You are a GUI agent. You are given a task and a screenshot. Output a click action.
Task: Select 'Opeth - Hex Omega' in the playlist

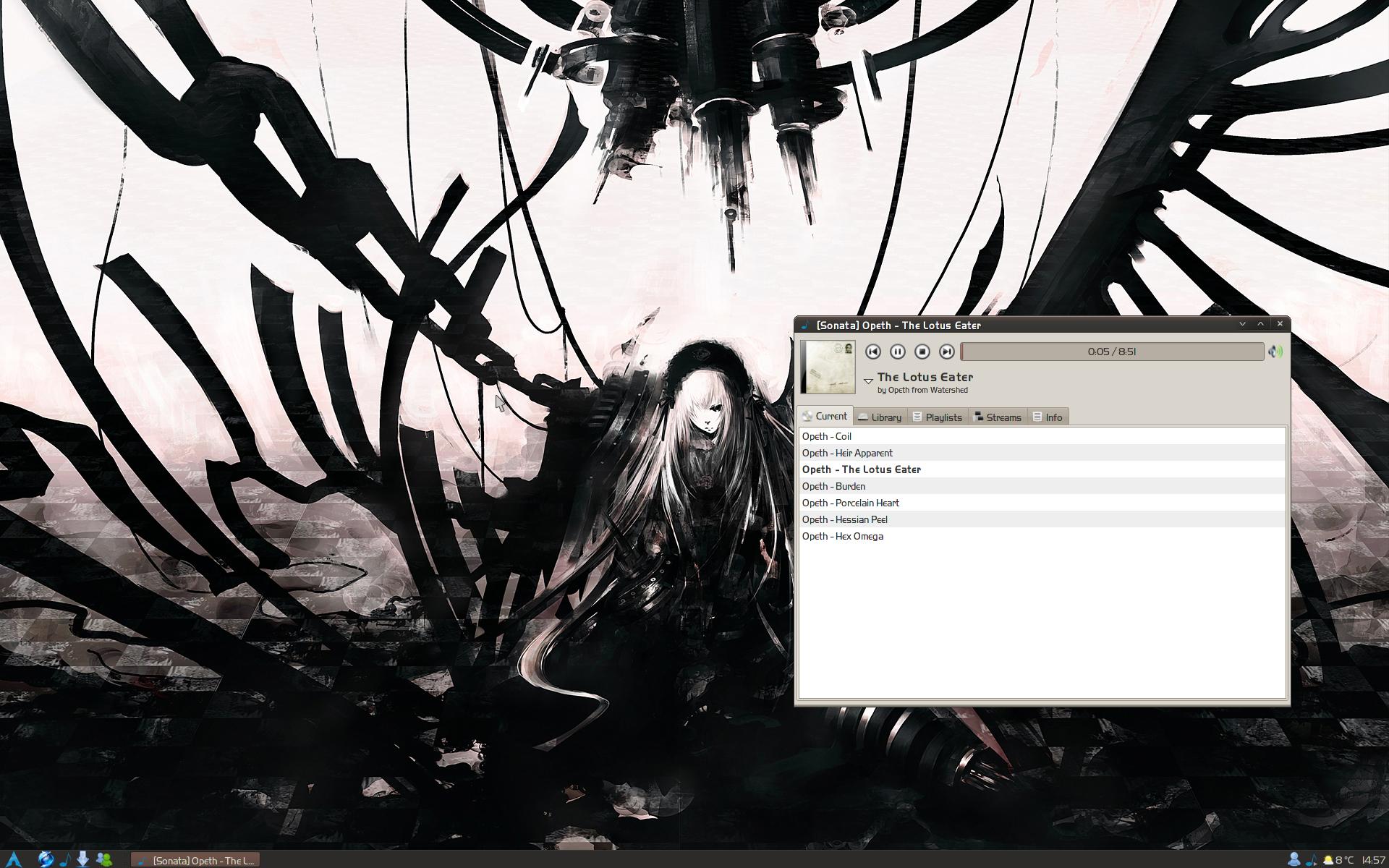(x=1042, y=536)
